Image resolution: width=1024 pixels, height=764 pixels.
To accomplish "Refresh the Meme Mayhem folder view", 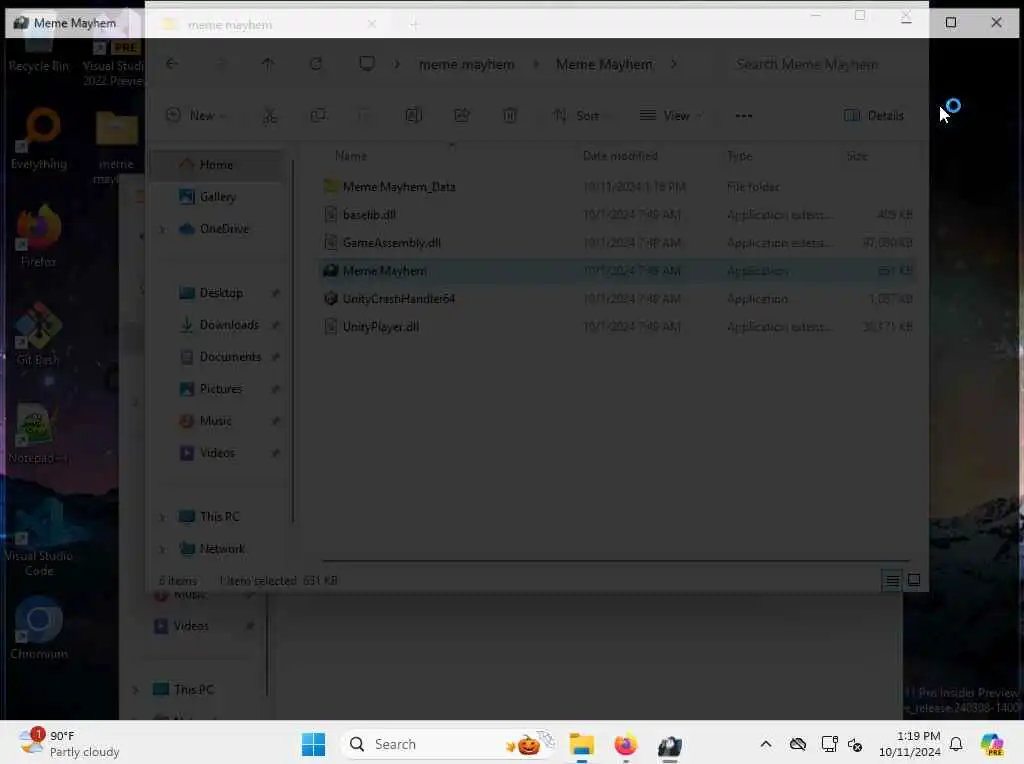I will click(316, 63).
